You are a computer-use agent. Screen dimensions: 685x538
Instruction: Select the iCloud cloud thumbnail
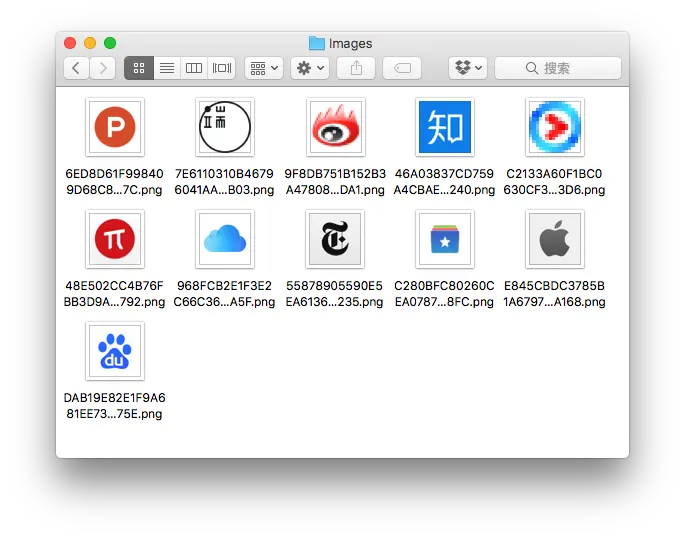225,239
